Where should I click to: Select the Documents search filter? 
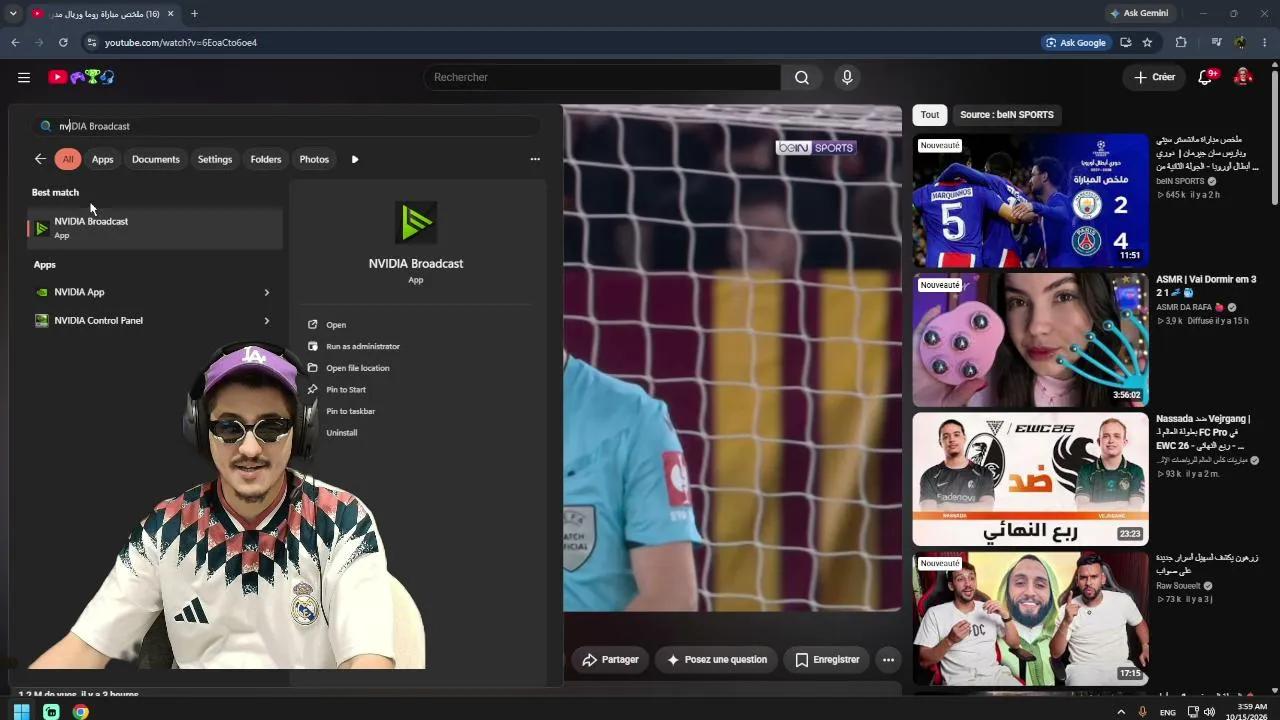(x=156, y=159)
